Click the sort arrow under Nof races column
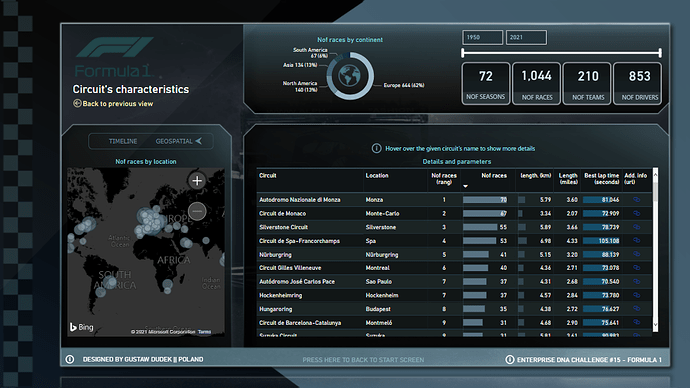This screenshot has height=388, width=690. click(x=465, y=186)
